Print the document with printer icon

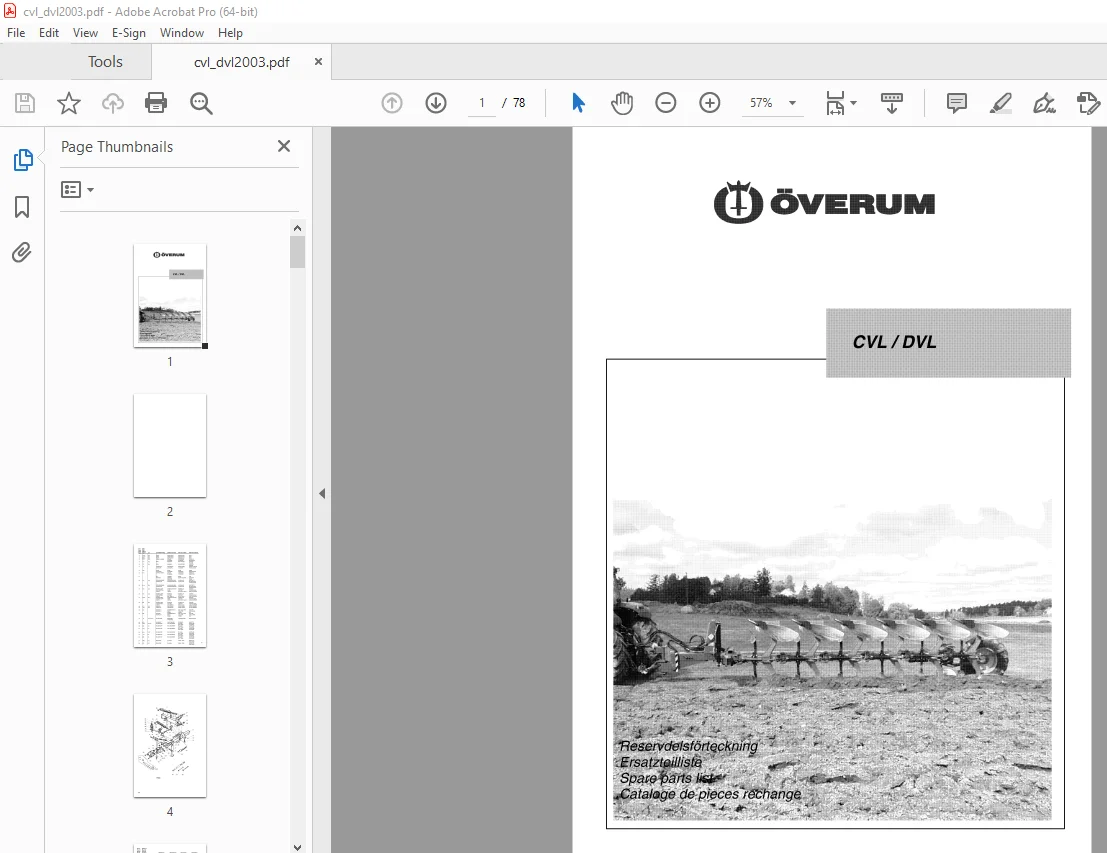click(x=156, y=103)
